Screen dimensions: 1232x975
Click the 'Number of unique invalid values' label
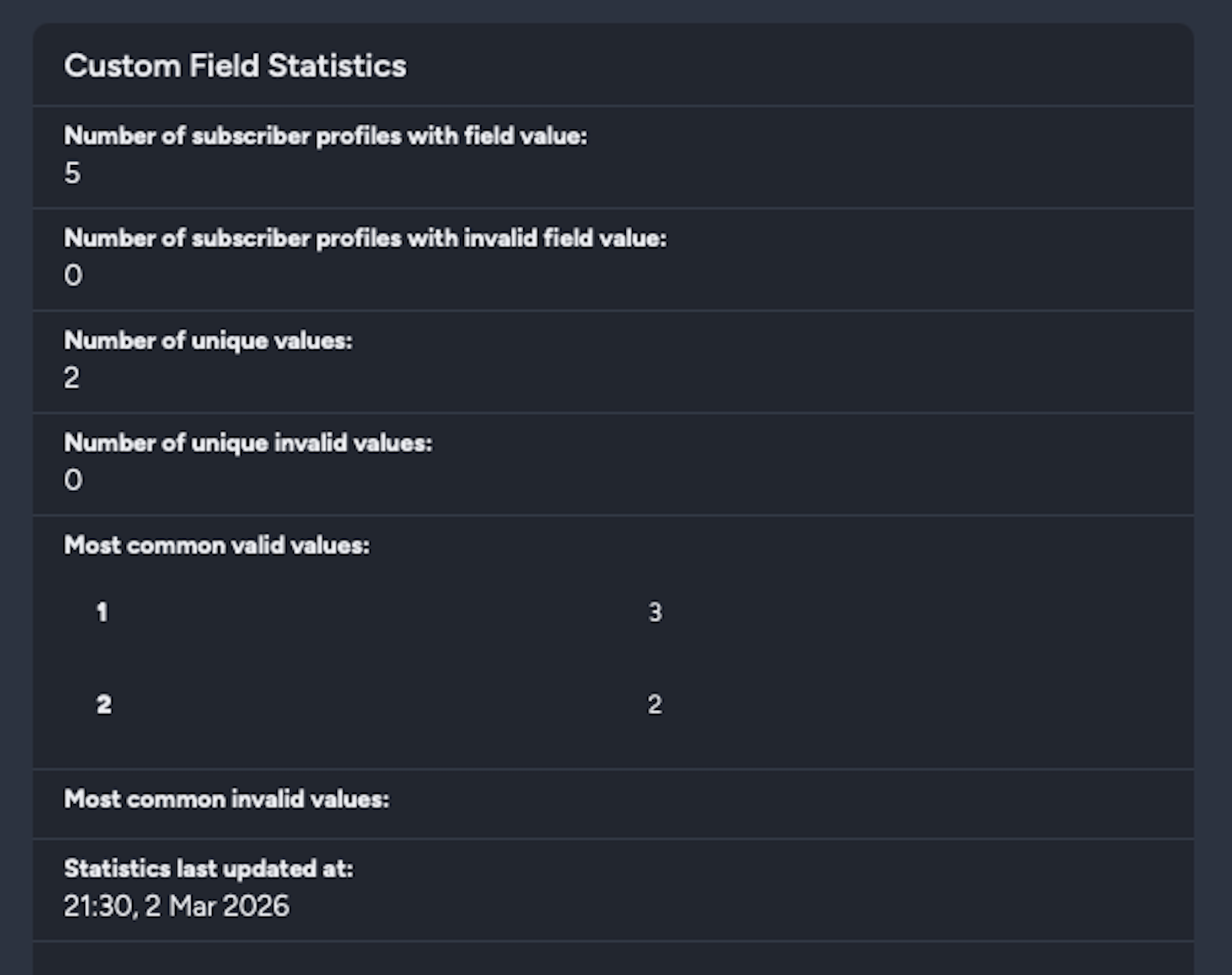point(247,443)
